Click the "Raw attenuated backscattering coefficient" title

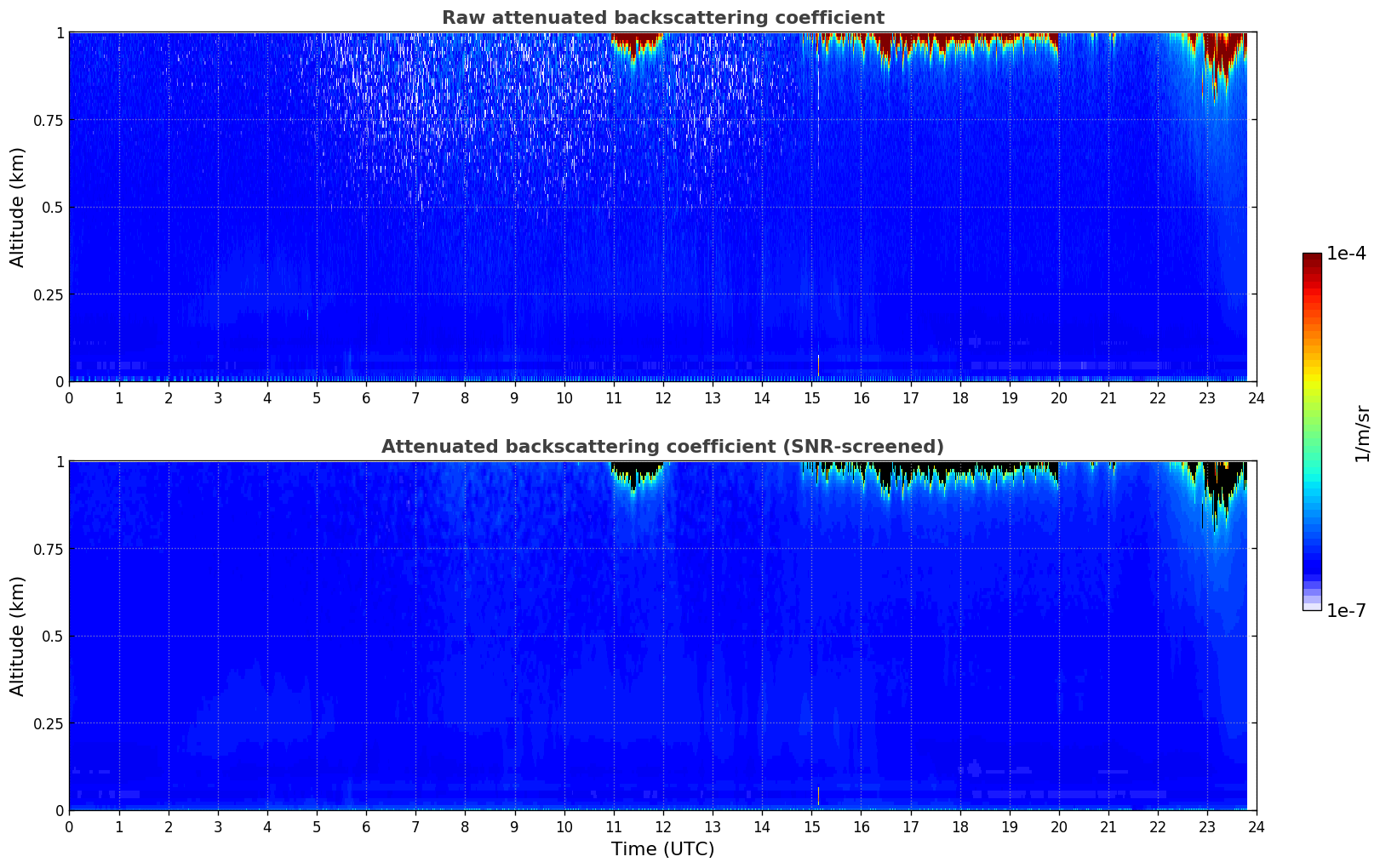tap(662, 18)
